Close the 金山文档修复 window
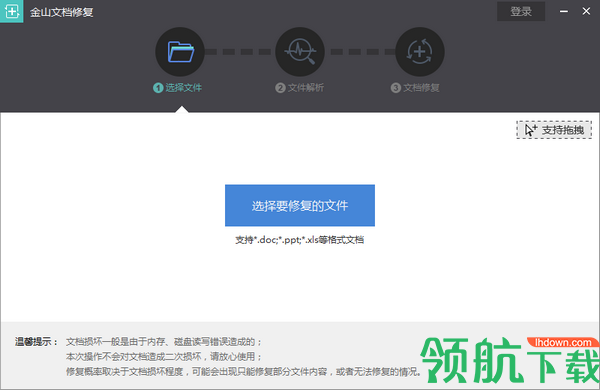600x390 pixels. click(586, 11)
